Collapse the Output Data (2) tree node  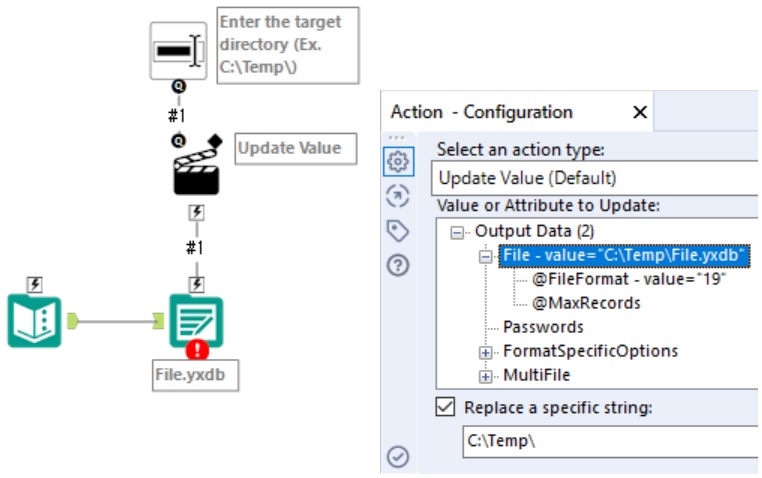[457, 232]
